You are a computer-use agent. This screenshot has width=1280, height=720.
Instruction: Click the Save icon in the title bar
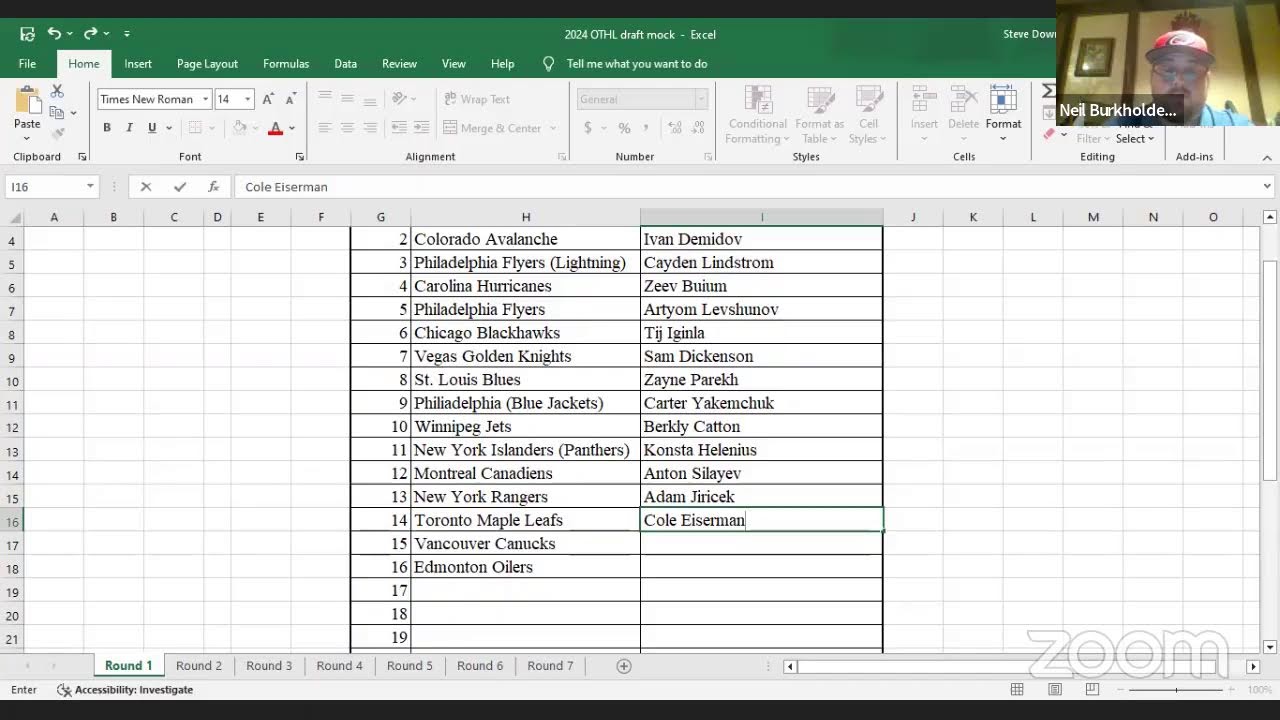point(27,34)
